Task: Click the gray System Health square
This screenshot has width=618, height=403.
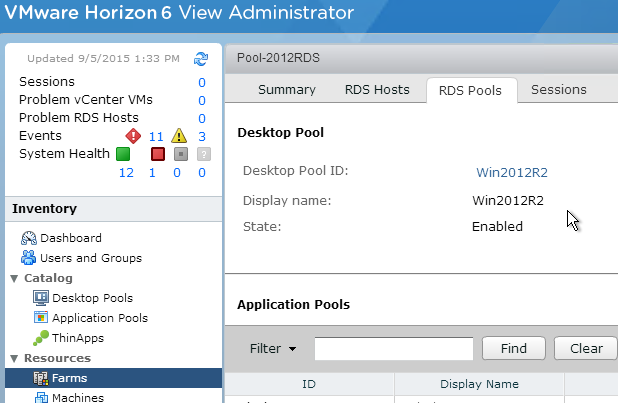Action: 181,154
